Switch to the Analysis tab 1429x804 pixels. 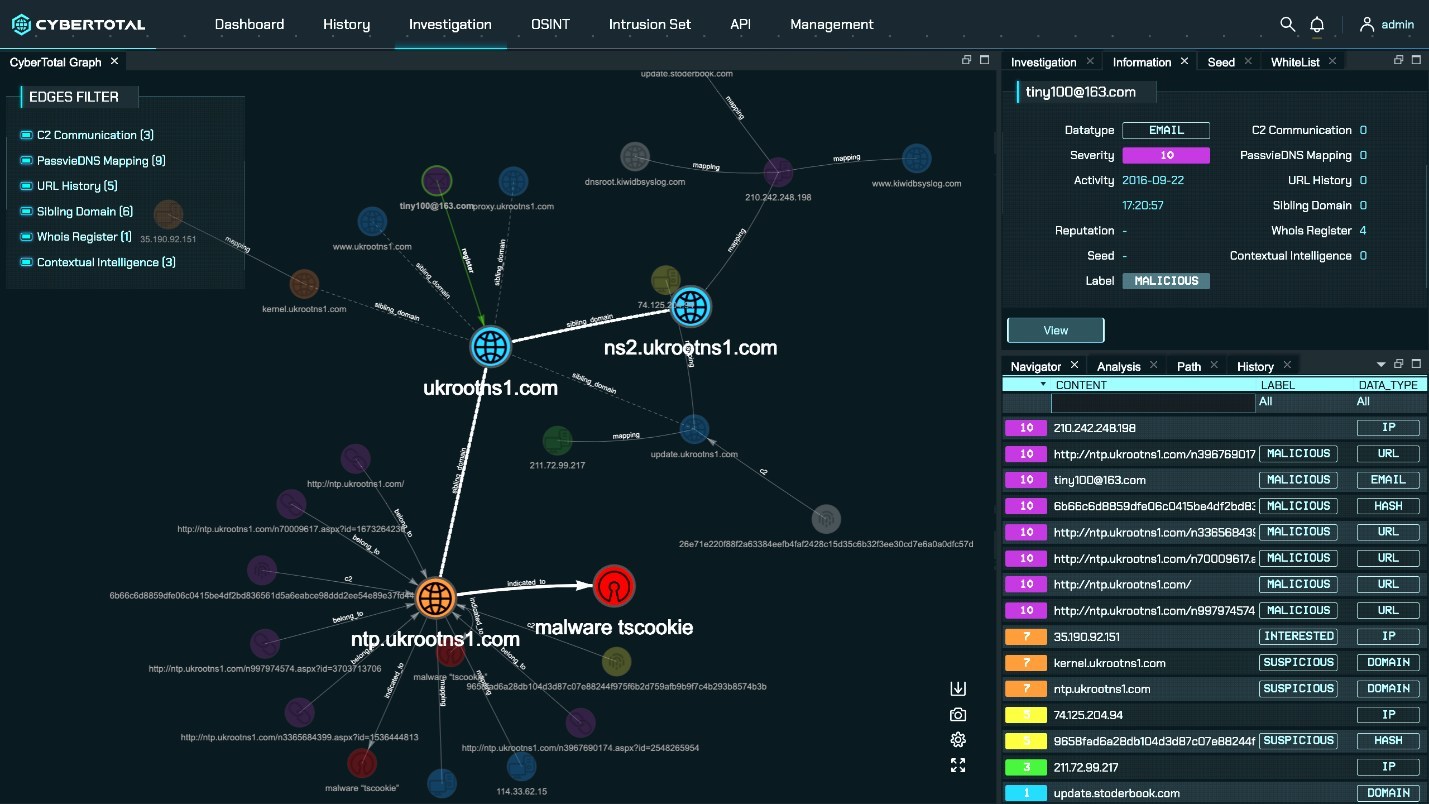click(x=1118, y=366)
